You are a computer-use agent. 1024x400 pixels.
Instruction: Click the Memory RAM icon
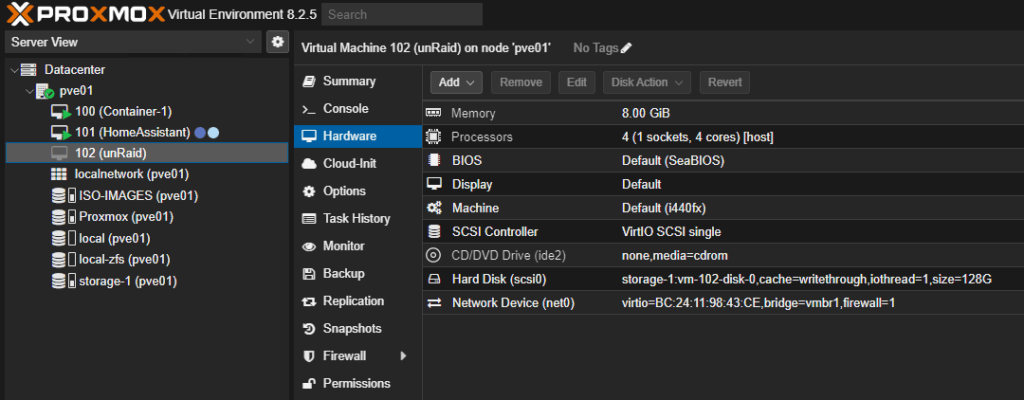click(434, 113)
